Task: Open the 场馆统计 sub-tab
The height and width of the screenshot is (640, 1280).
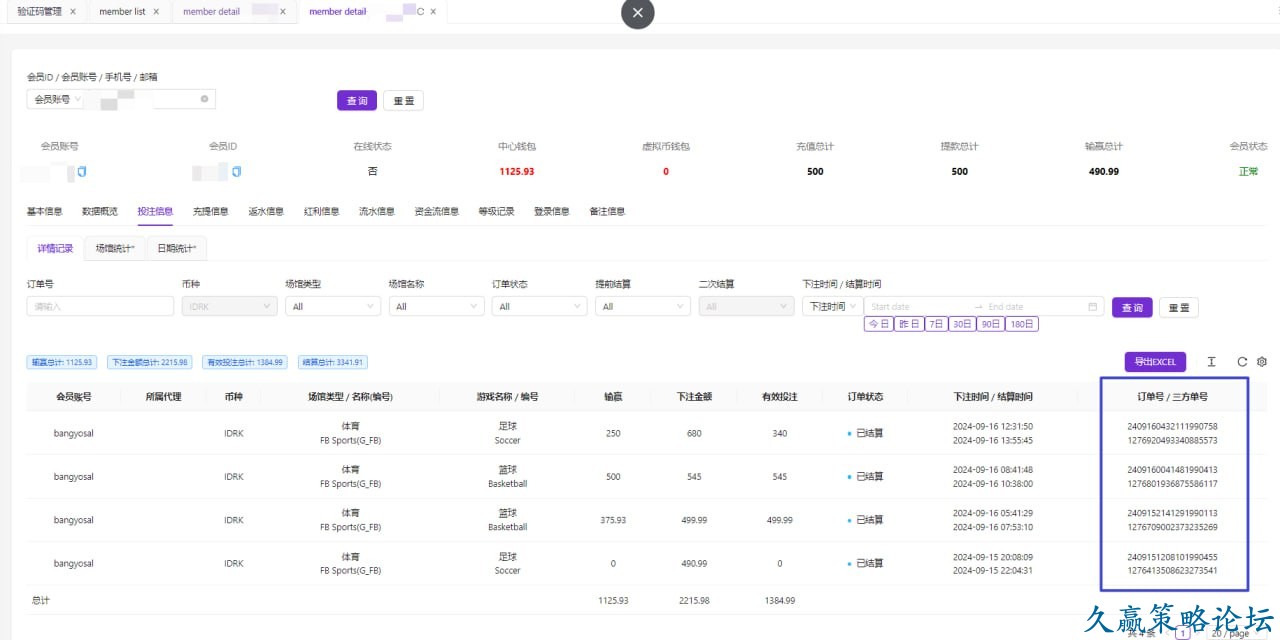Action: click(115, 248)
